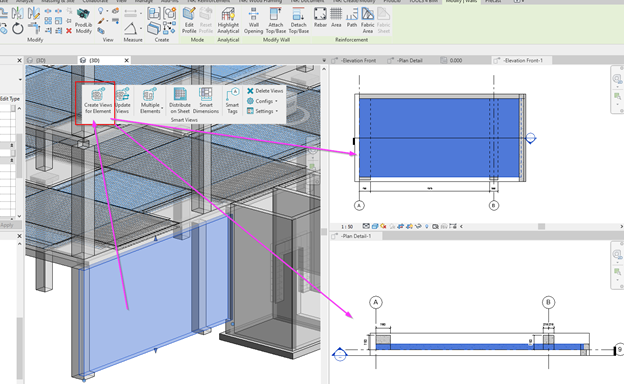Click grid bubble A in plan detail view
Viewport: 624px width, 384px height.
376,302
